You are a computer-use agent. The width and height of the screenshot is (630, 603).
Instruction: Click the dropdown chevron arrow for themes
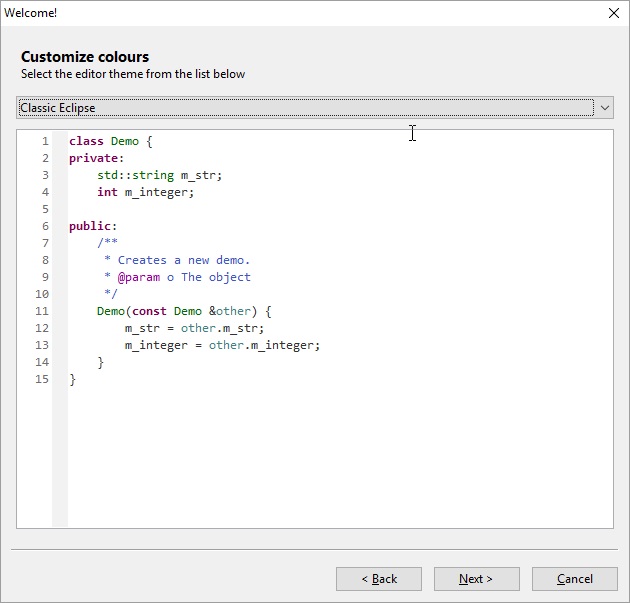[605, 108]
